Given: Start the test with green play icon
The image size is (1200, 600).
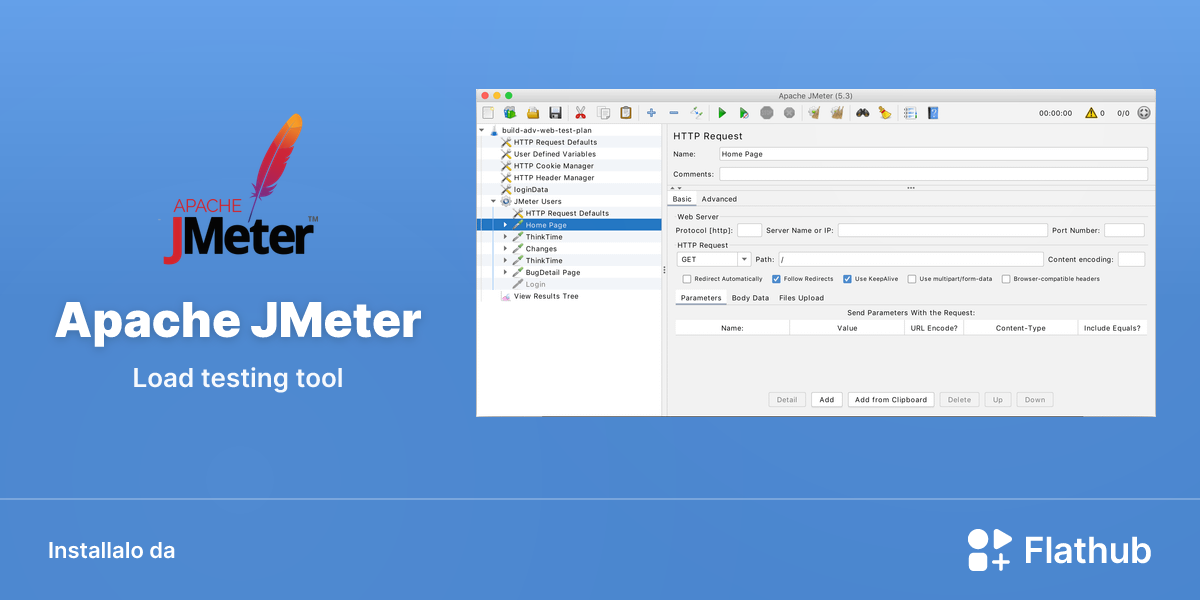Looking at the screenshot, I should click(722, 113).
